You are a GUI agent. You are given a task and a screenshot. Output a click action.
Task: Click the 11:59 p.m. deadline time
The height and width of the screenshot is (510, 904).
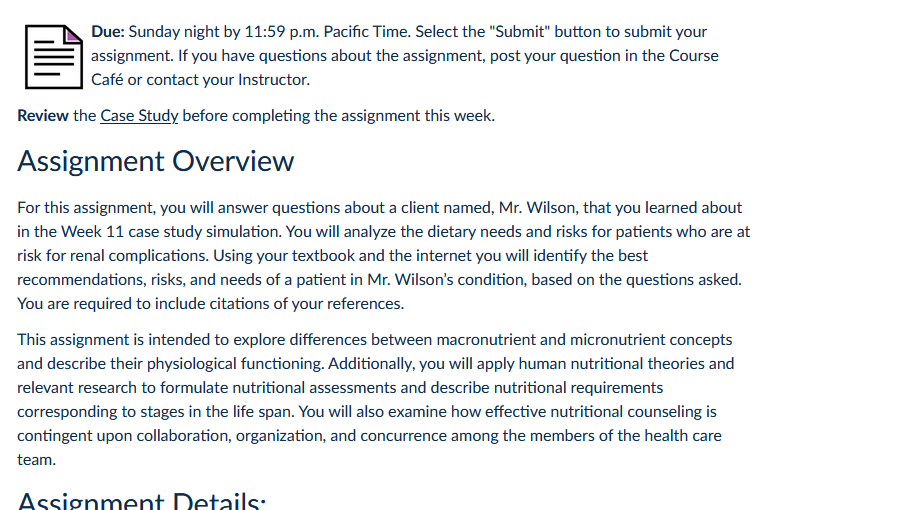click(281, 32)
